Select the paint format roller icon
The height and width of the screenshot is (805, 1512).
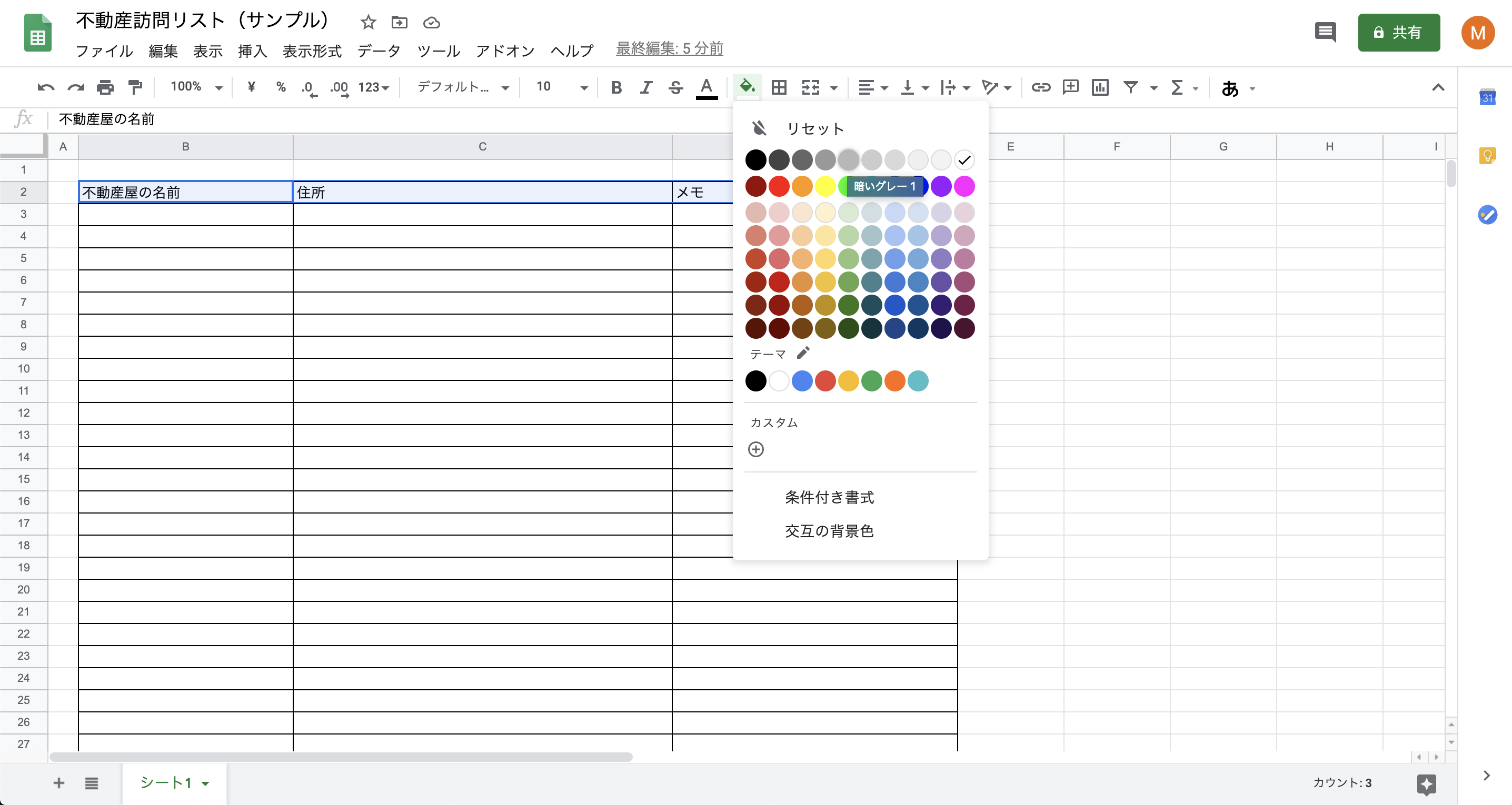point(136,88)
